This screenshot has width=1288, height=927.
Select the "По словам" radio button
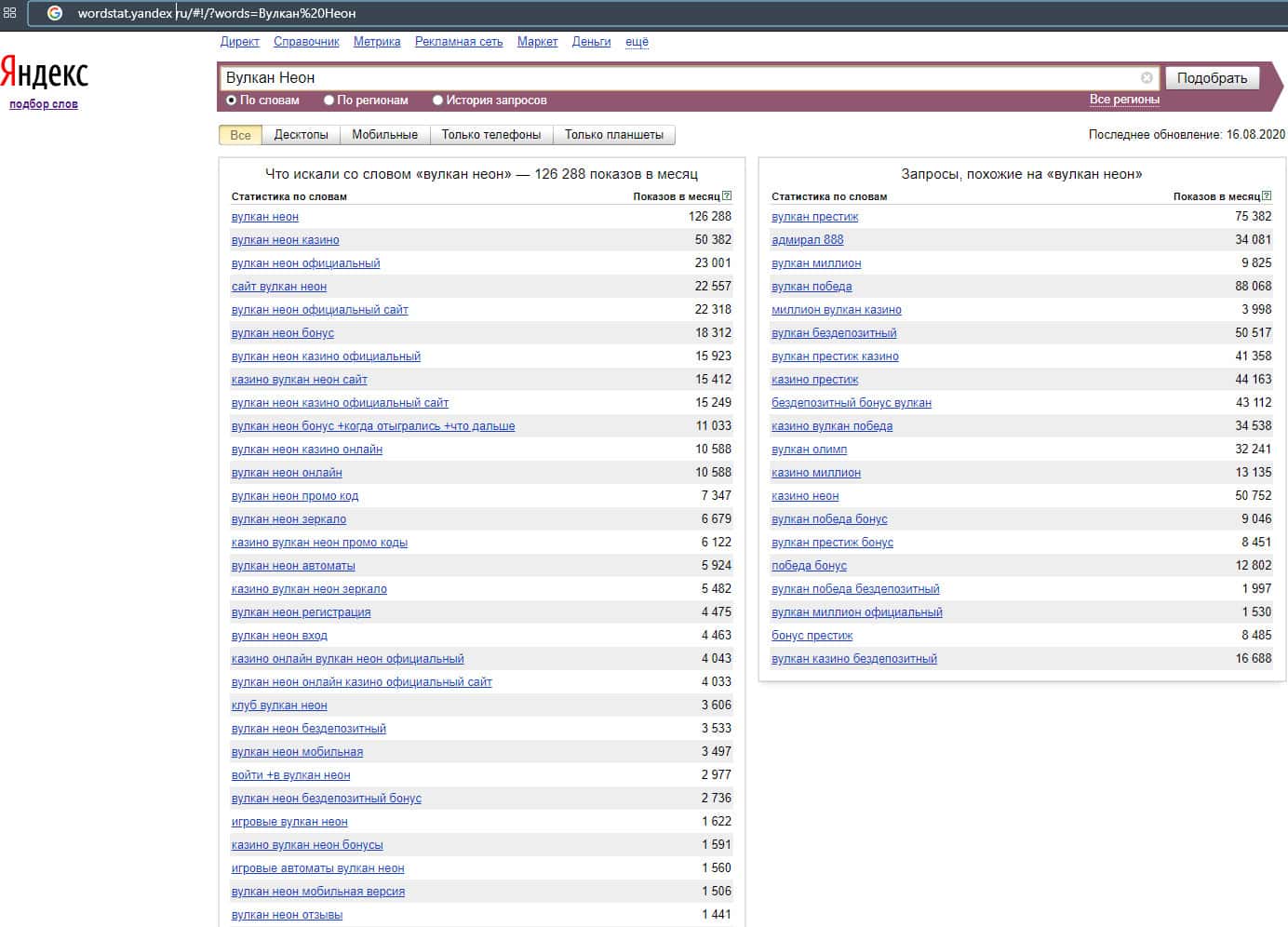(232, 101)
